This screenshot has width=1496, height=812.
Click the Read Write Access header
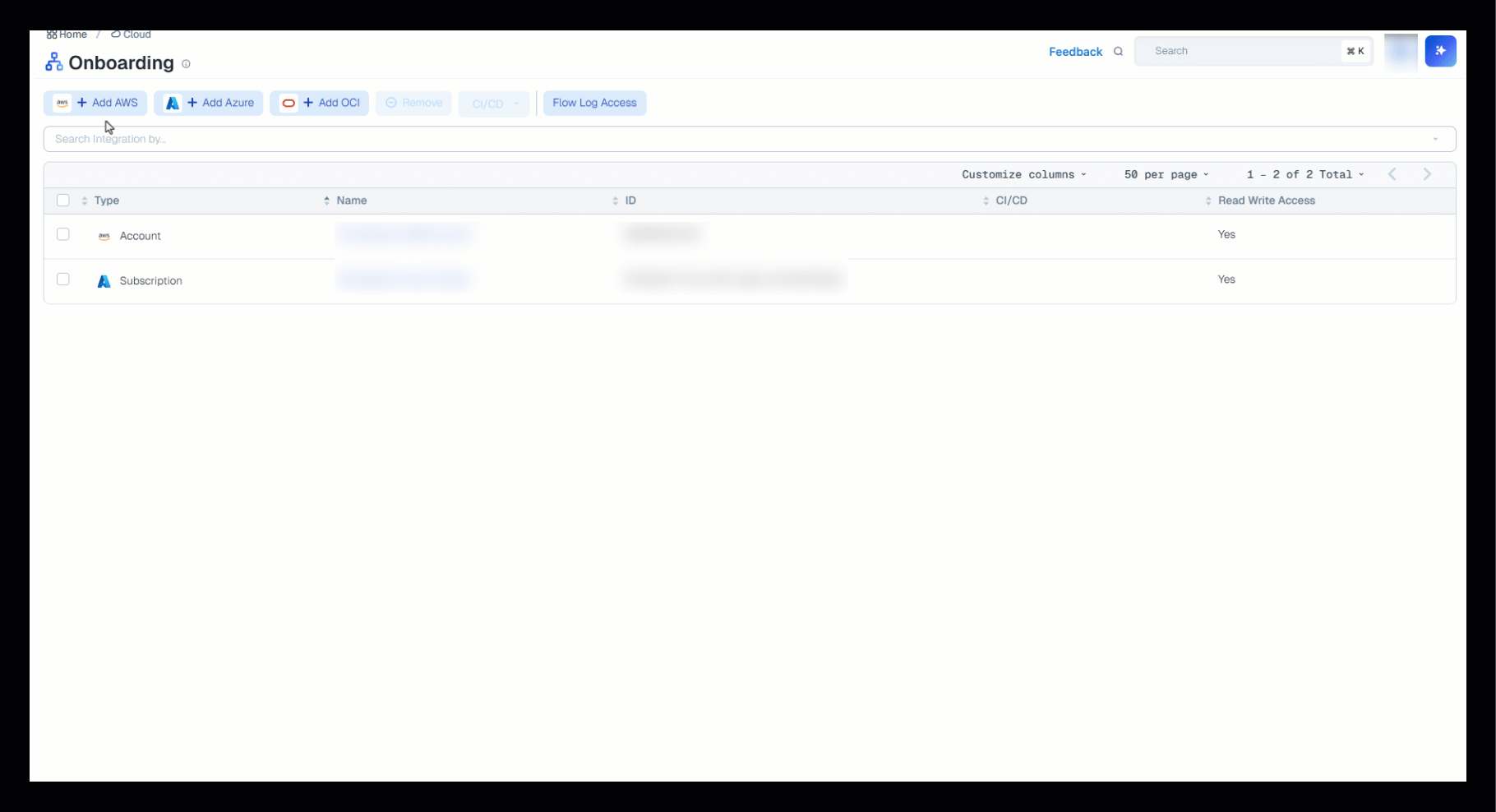1267,201
